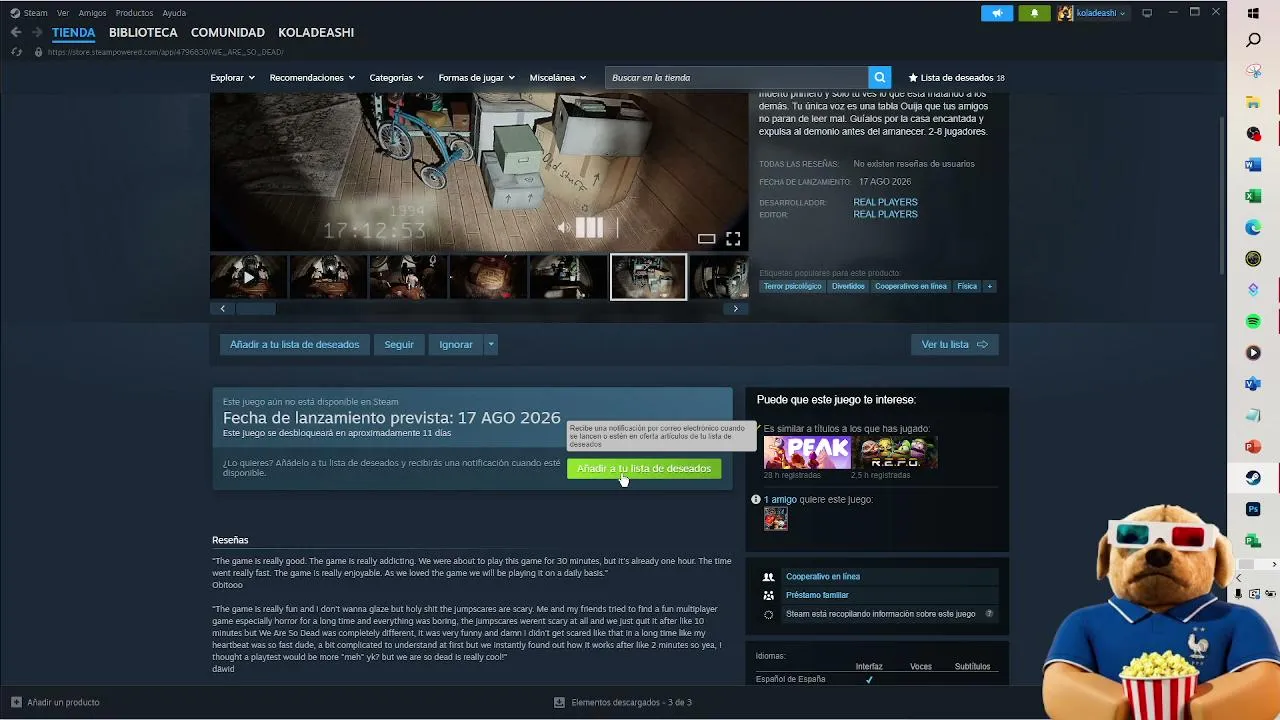Open the Cooperativos en línea tag

(910, 286)
